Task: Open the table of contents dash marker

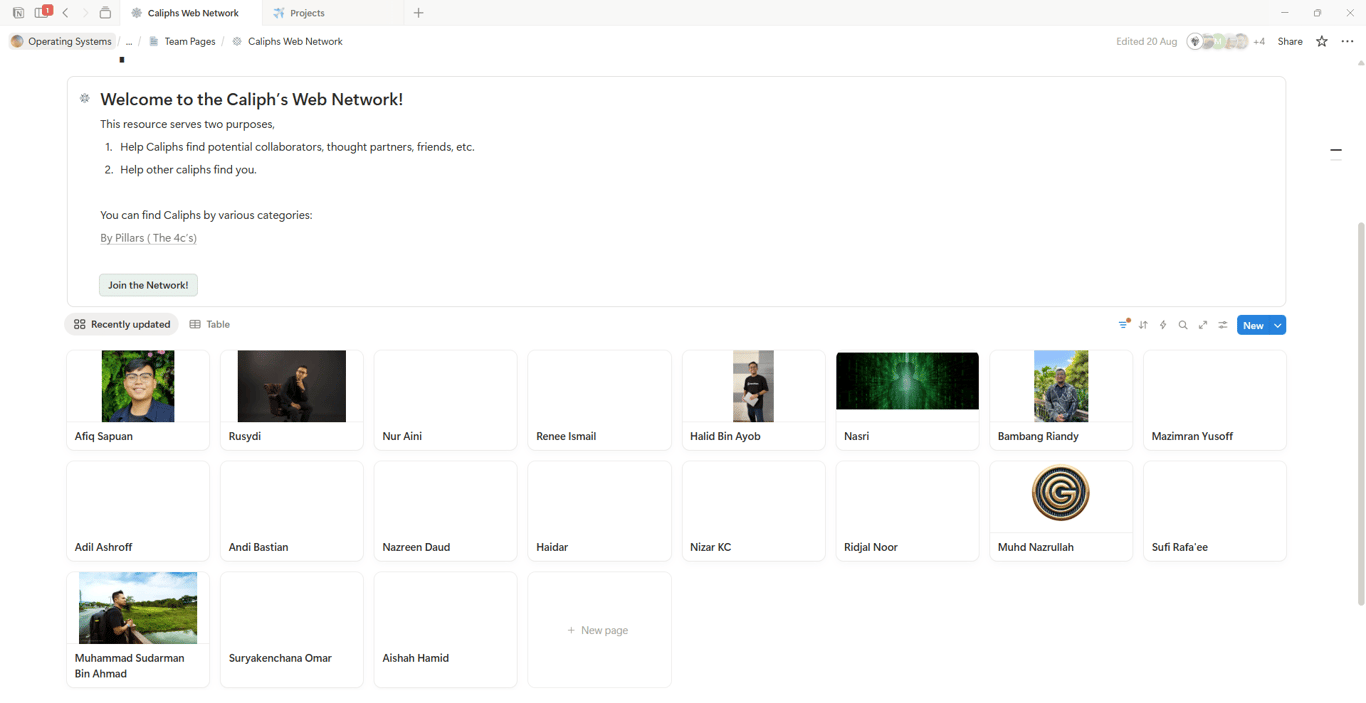Action: pos(1336,152)
